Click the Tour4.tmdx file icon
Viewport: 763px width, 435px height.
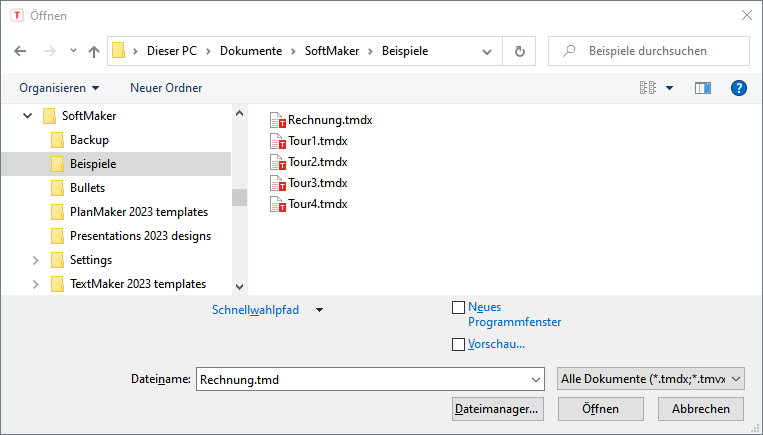pos(278,204)
